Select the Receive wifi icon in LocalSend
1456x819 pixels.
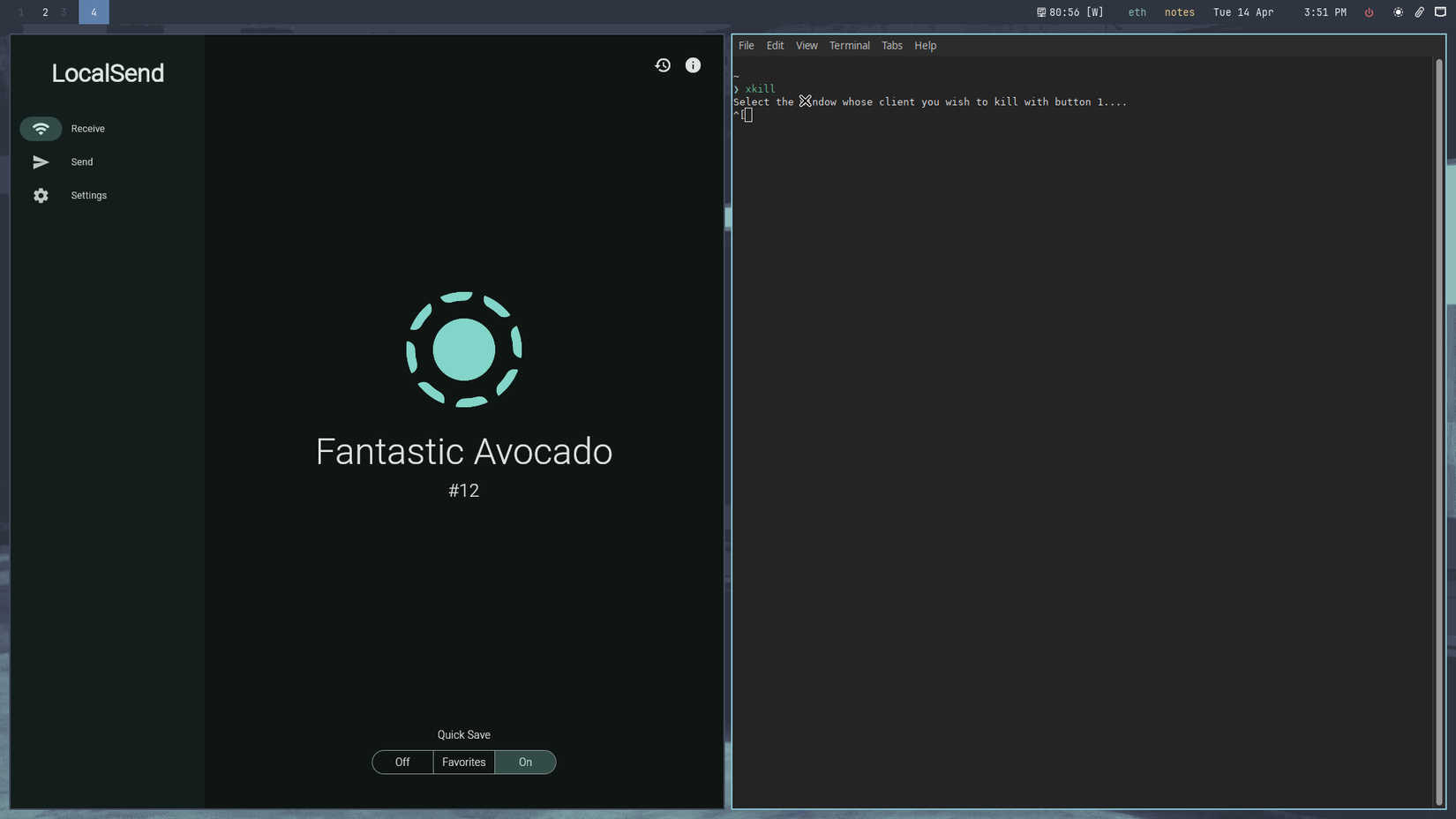coord(41,128)
